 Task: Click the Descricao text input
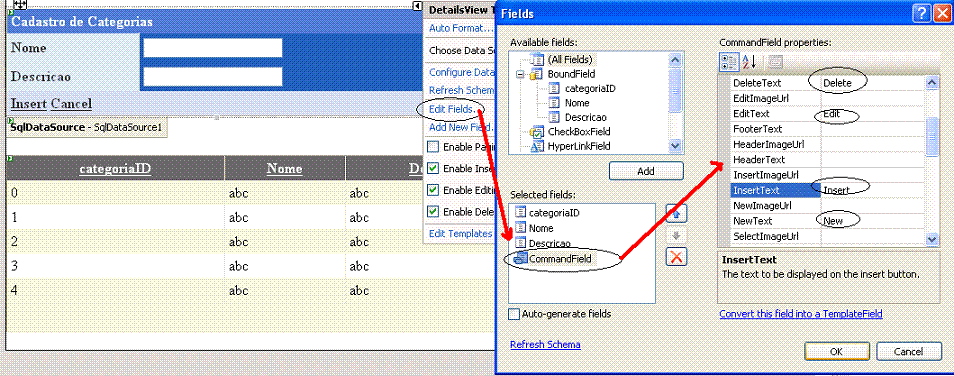(x=213, y=77)
